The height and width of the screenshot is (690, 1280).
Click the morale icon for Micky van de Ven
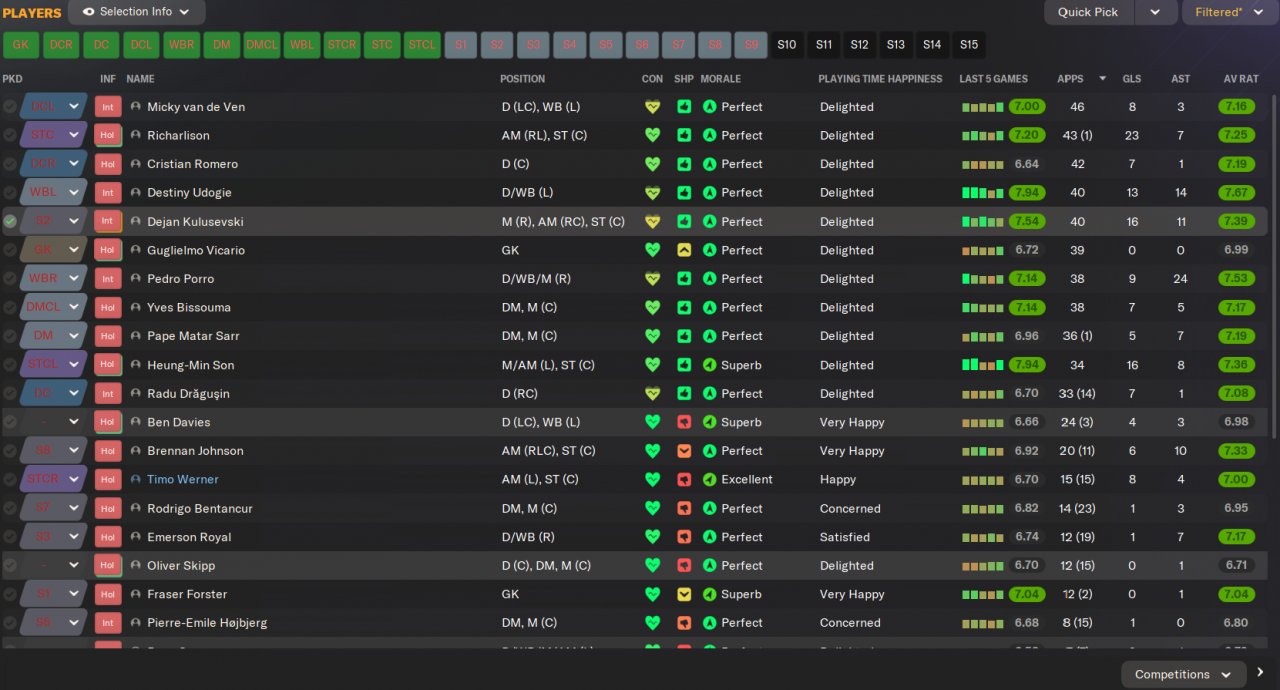click(x=710, y=107)
